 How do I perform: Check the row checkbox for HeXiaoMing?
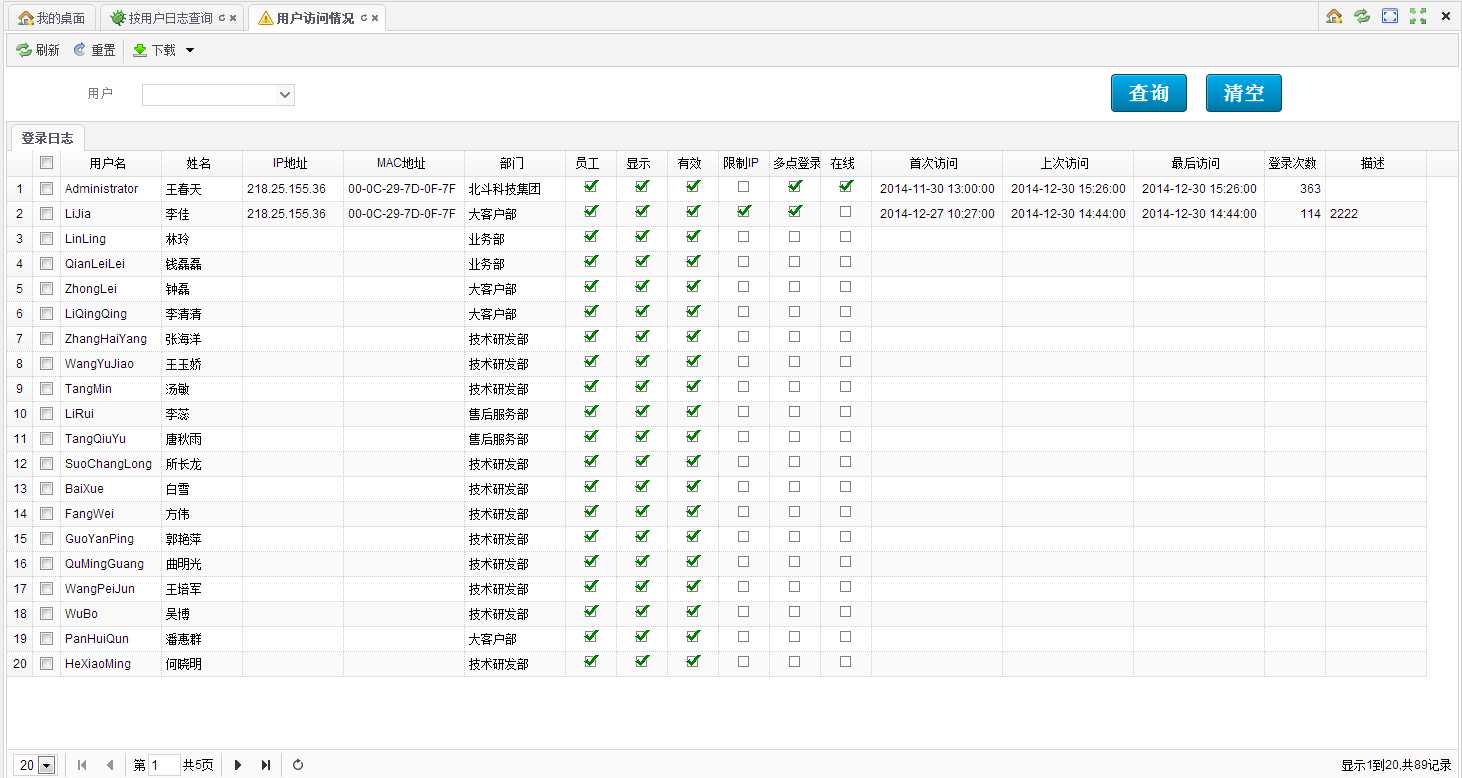click(x=46, y=663)
